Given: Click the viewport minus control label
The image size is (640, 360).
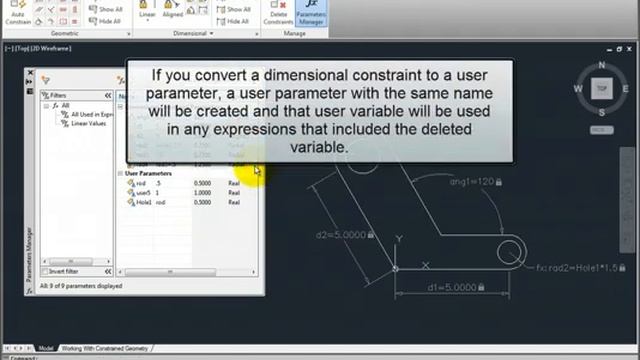Looking at the screenshot, I should [x=8, y=48].
